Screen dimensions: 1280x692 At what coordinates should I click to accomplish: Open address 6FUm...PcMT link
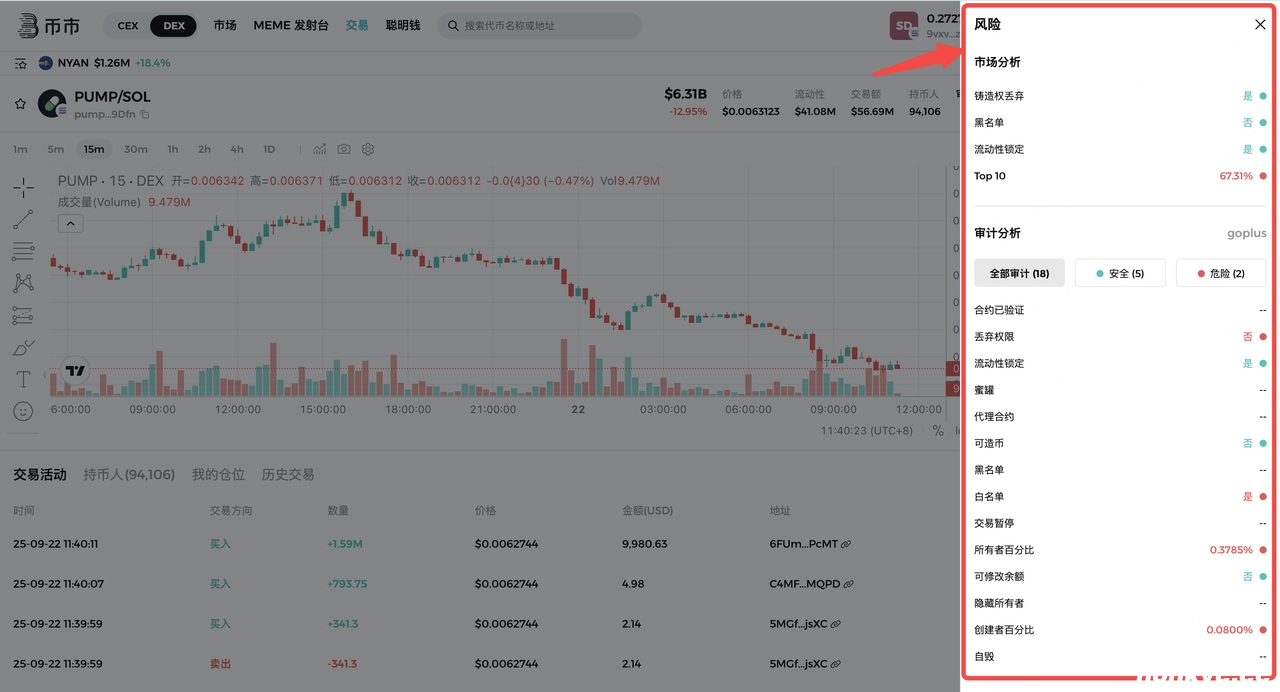pyautogui.click(x=846, y=544)
